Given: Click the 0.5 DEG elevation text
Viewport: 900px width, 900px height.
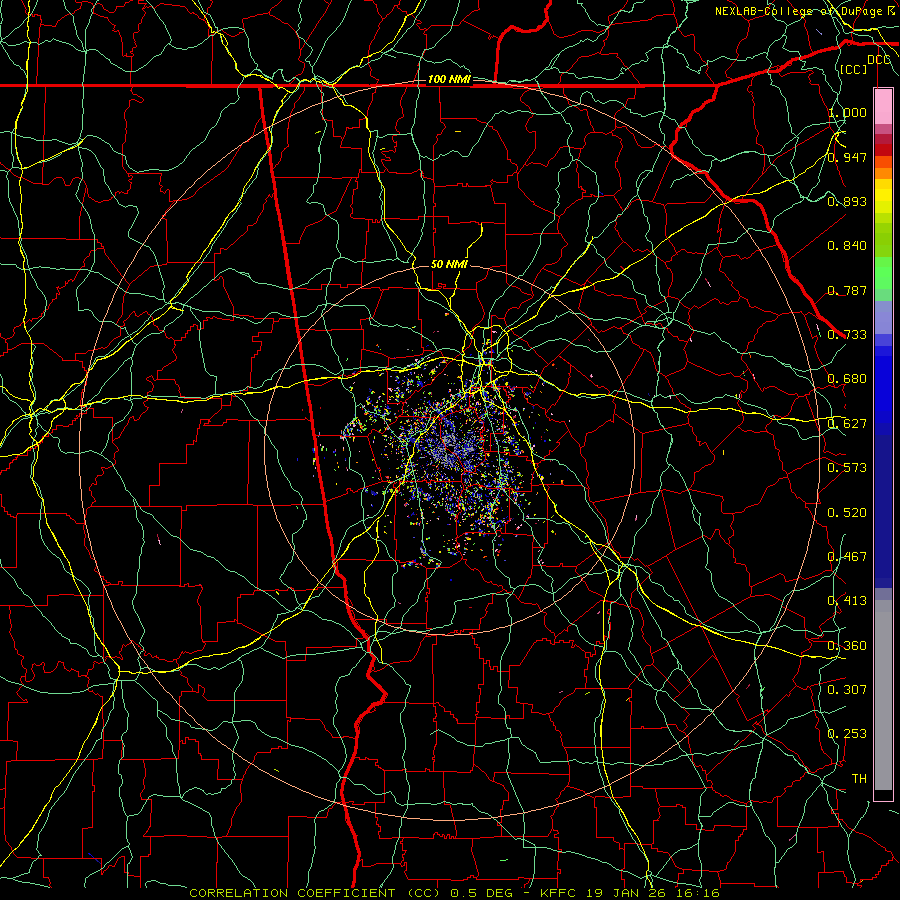Looking at the screenshot, I should click(481, 893).
